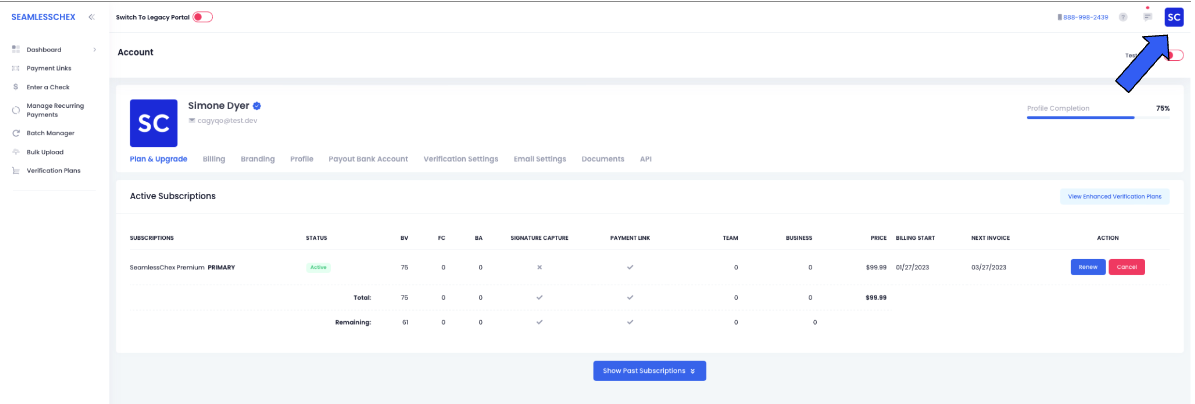Viewport: 1195px width, 404px height.
Task: Click Show Past Subscriptions
Action: point(649,371)
